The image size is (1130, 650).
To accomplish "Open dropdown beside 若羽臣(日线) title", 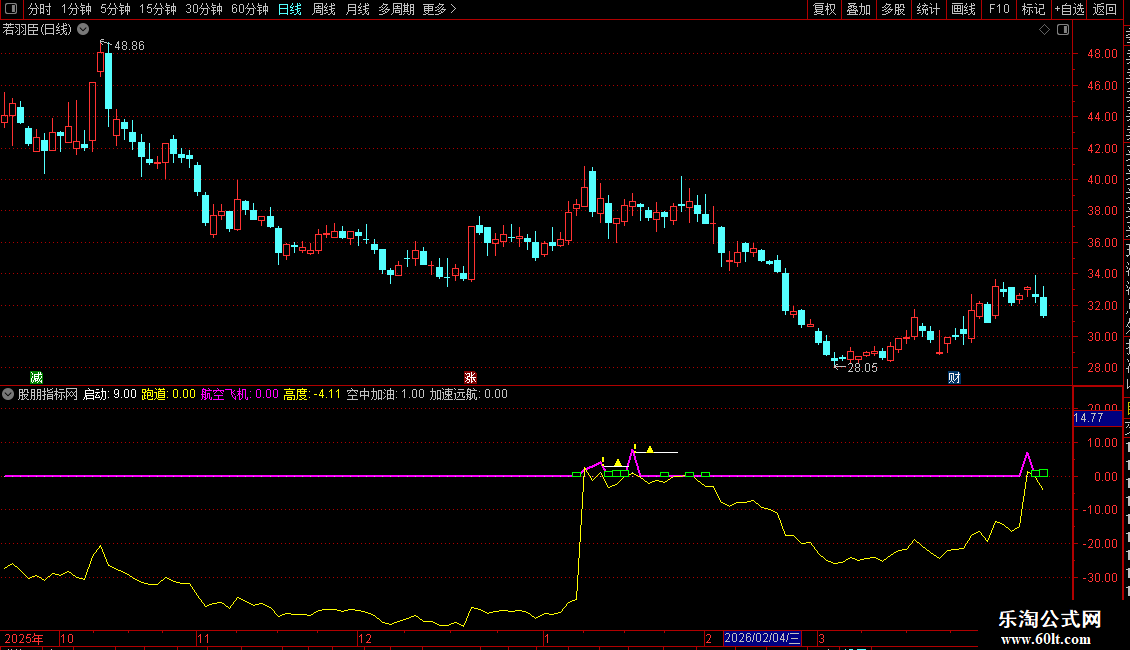I will point(84,29).
